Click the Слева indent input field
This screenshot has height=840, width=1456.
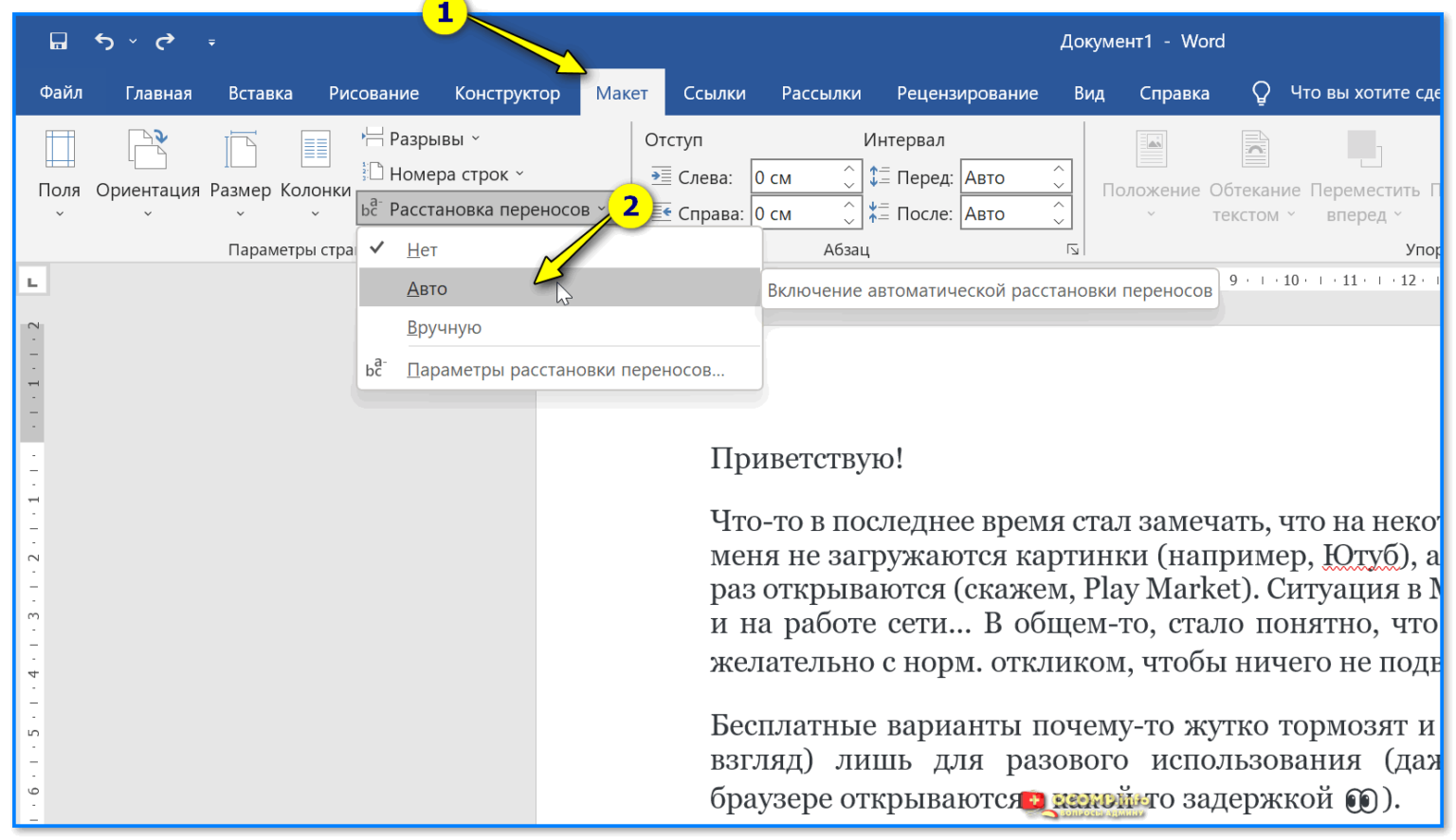[x=795, y=177]
